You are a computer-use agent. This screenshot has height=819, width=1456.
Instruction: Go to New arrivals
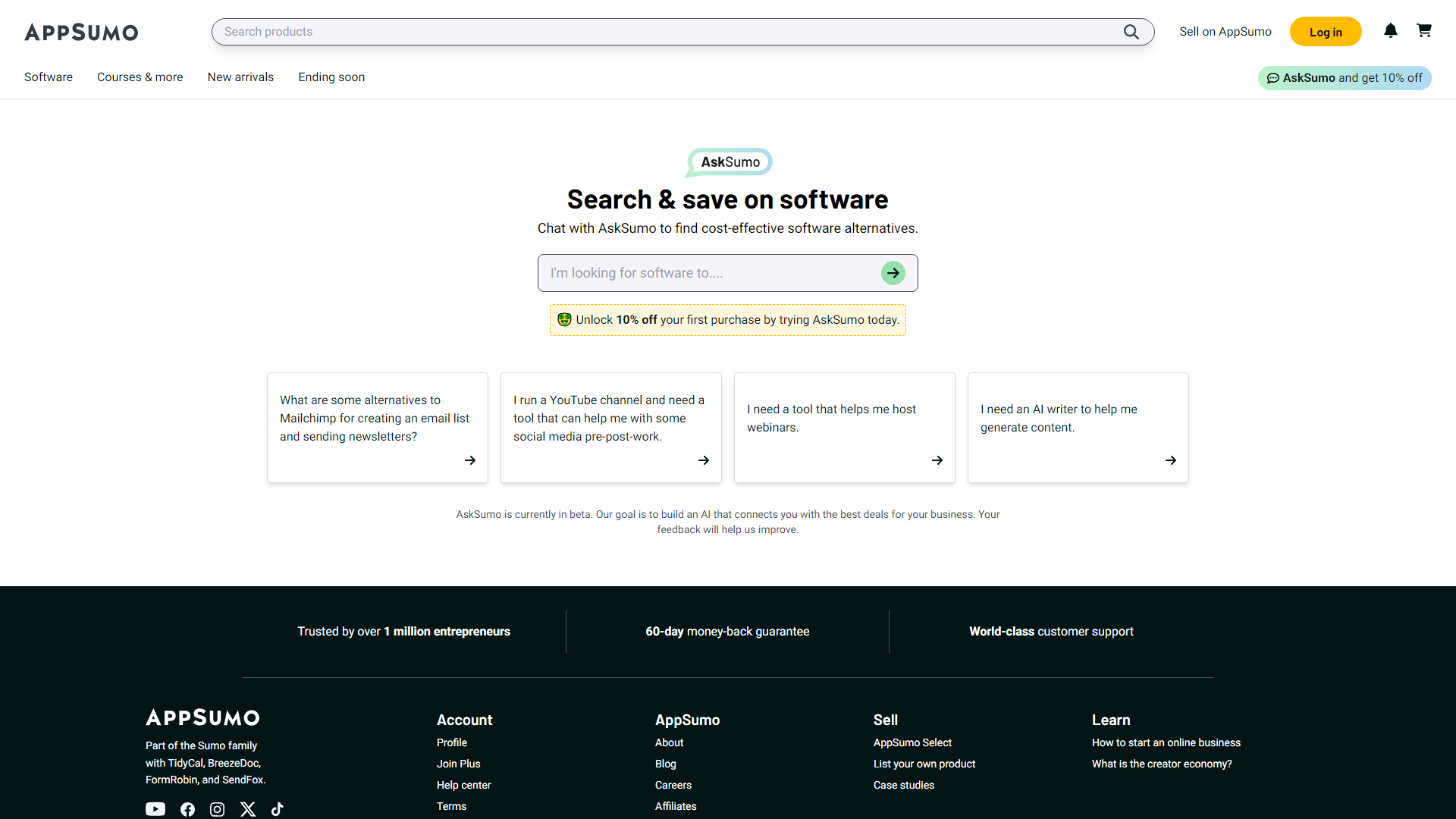240,77
